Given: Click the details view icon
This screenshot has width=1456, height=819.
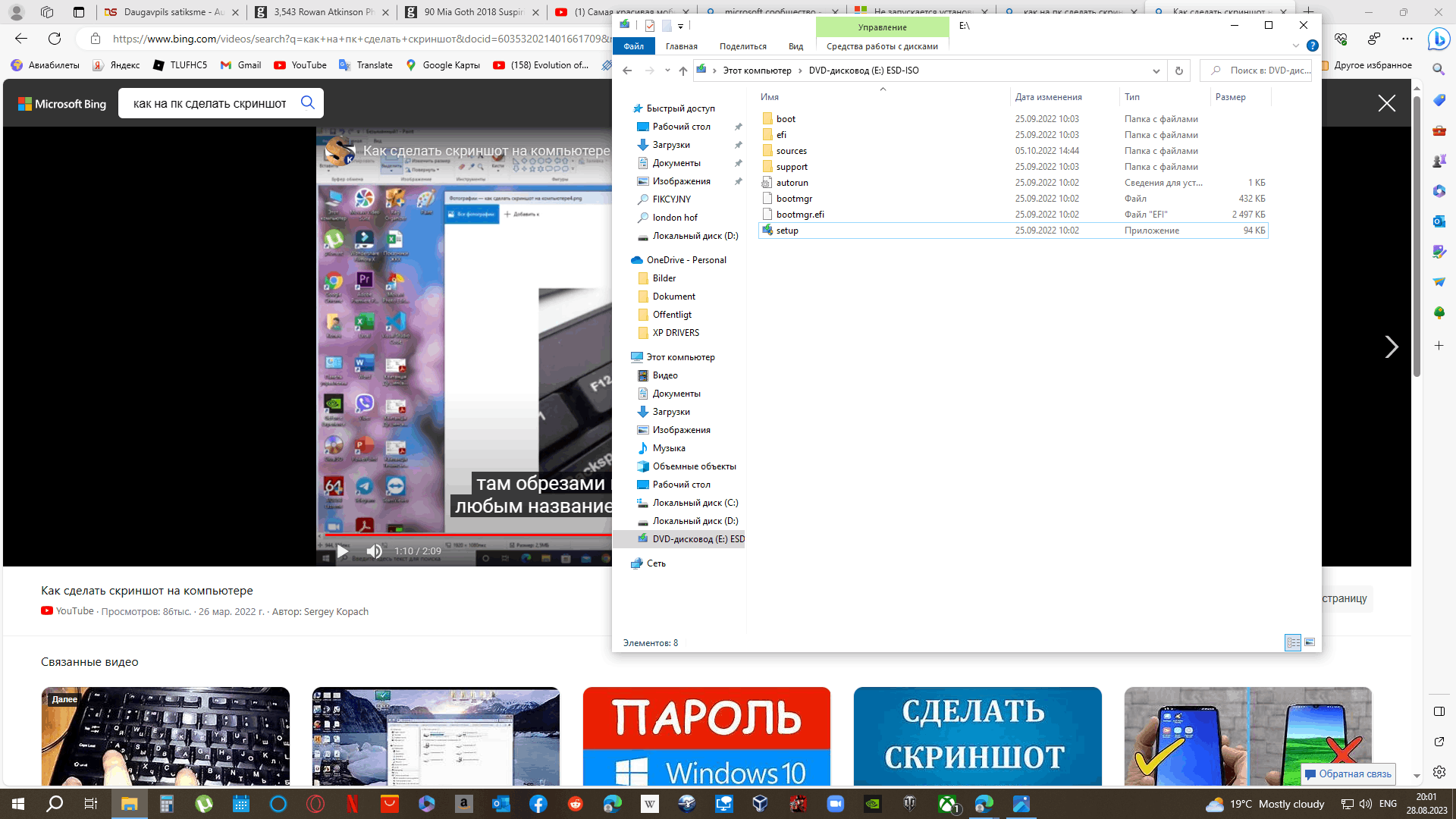Looking at the screenshot, I should (x=1293, y=642).
